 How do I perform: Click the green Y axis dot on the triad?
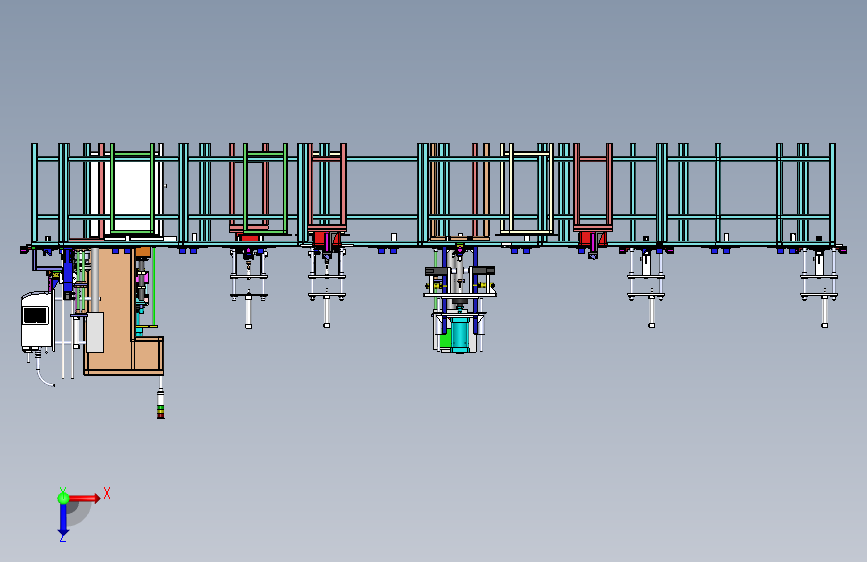tap(63, 498)
